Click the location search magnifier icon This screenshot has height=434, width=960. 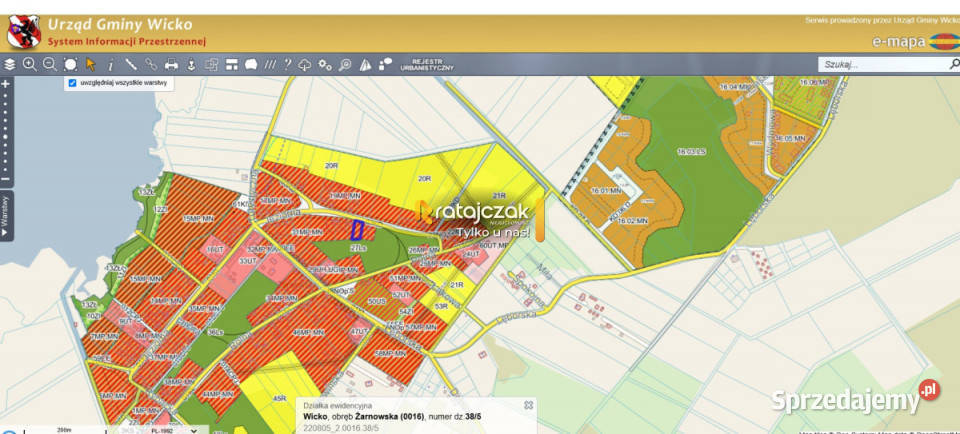tap(345, 64)
